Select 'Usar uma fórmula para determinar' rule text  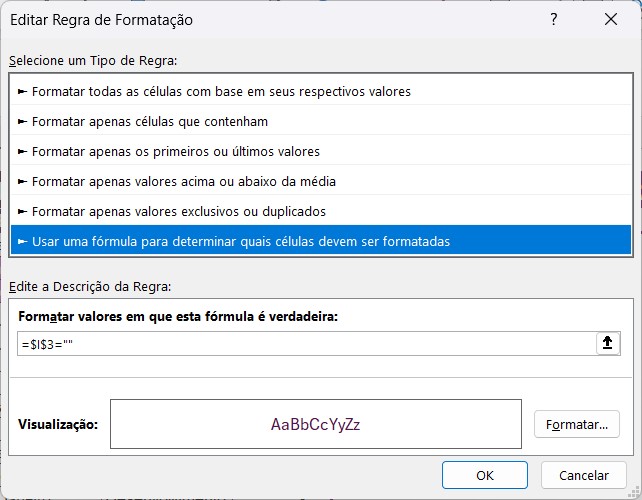click(241, 241)
